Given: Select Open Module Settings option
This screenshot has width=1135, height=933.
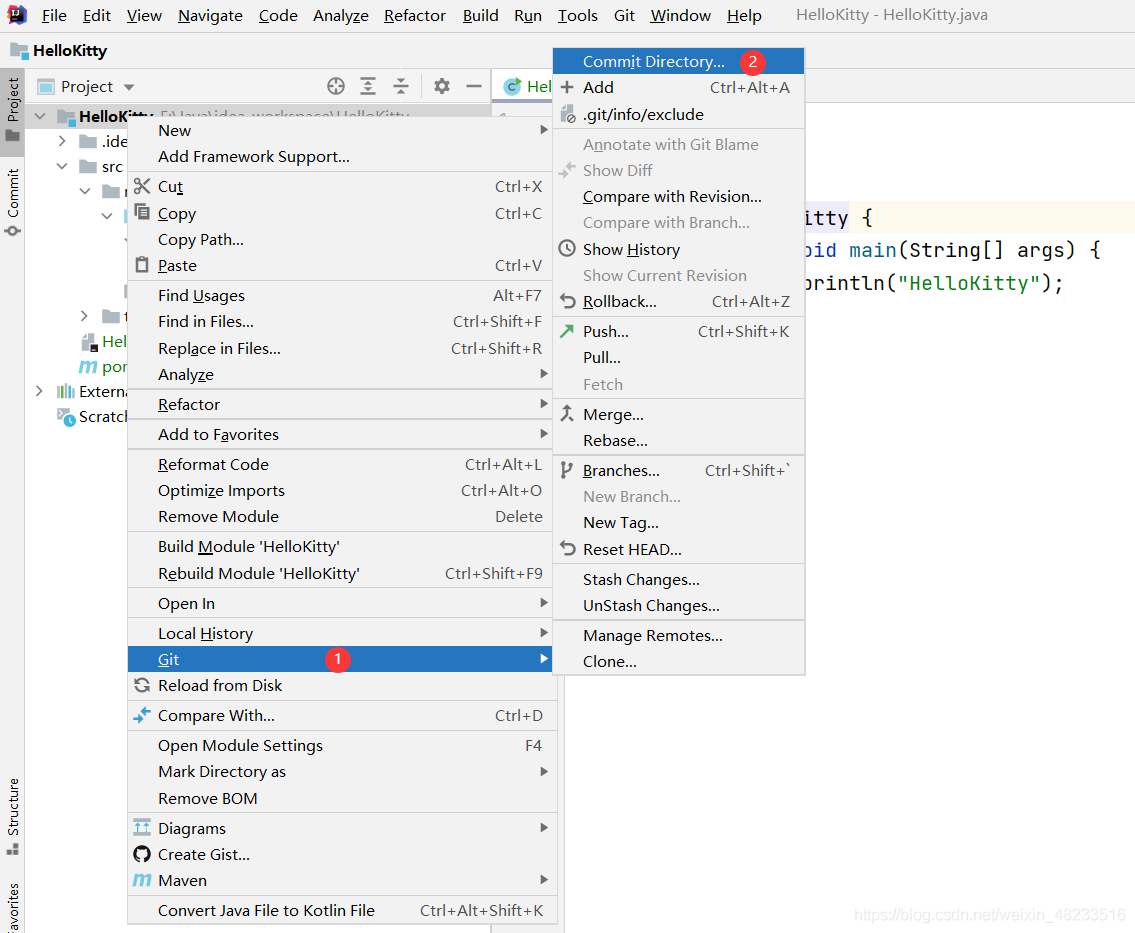Looking at the screenshot, I should (339, 745).
